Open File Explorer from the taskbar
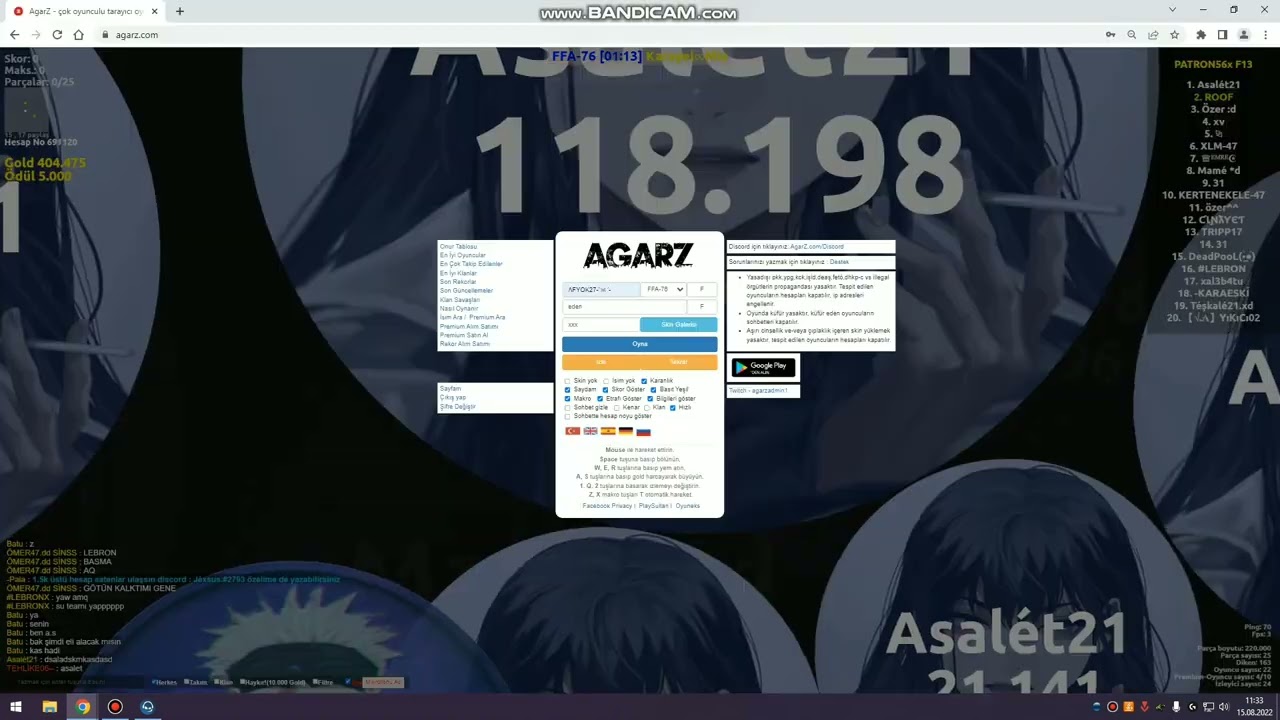Screen dimensions: 1280x720 coord(49,707)
